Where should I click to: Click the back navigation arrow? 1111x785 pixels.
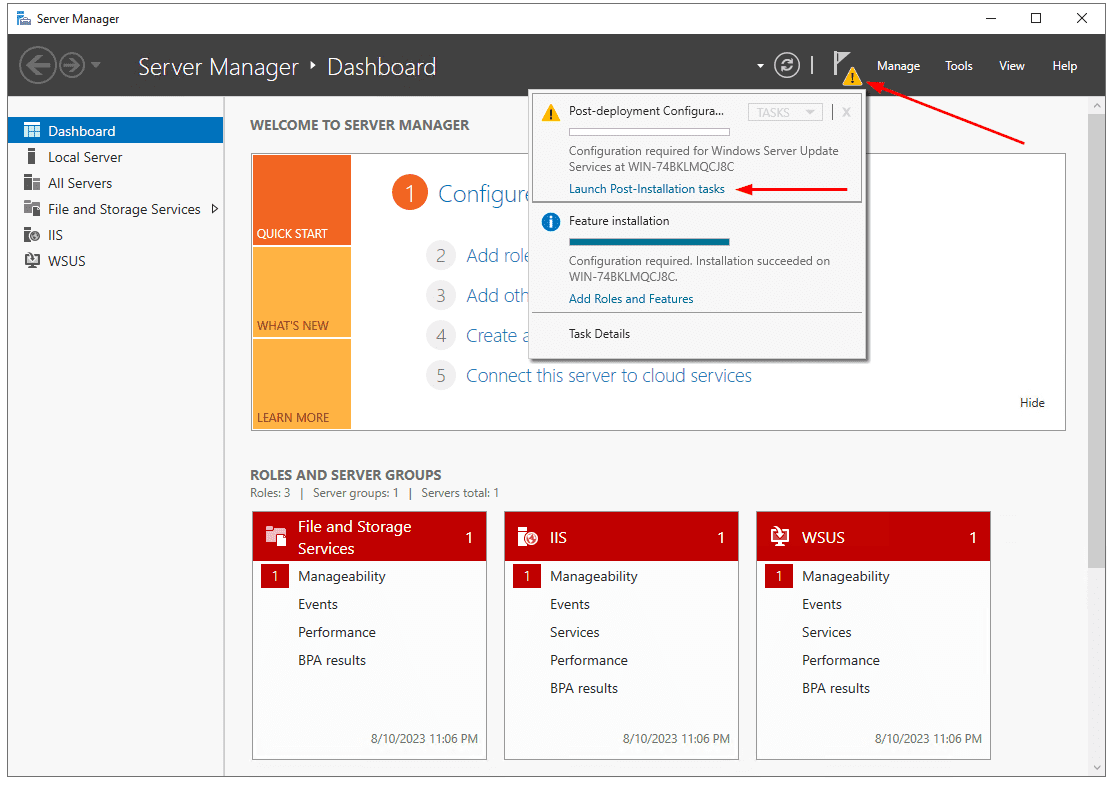pos(38,65)
